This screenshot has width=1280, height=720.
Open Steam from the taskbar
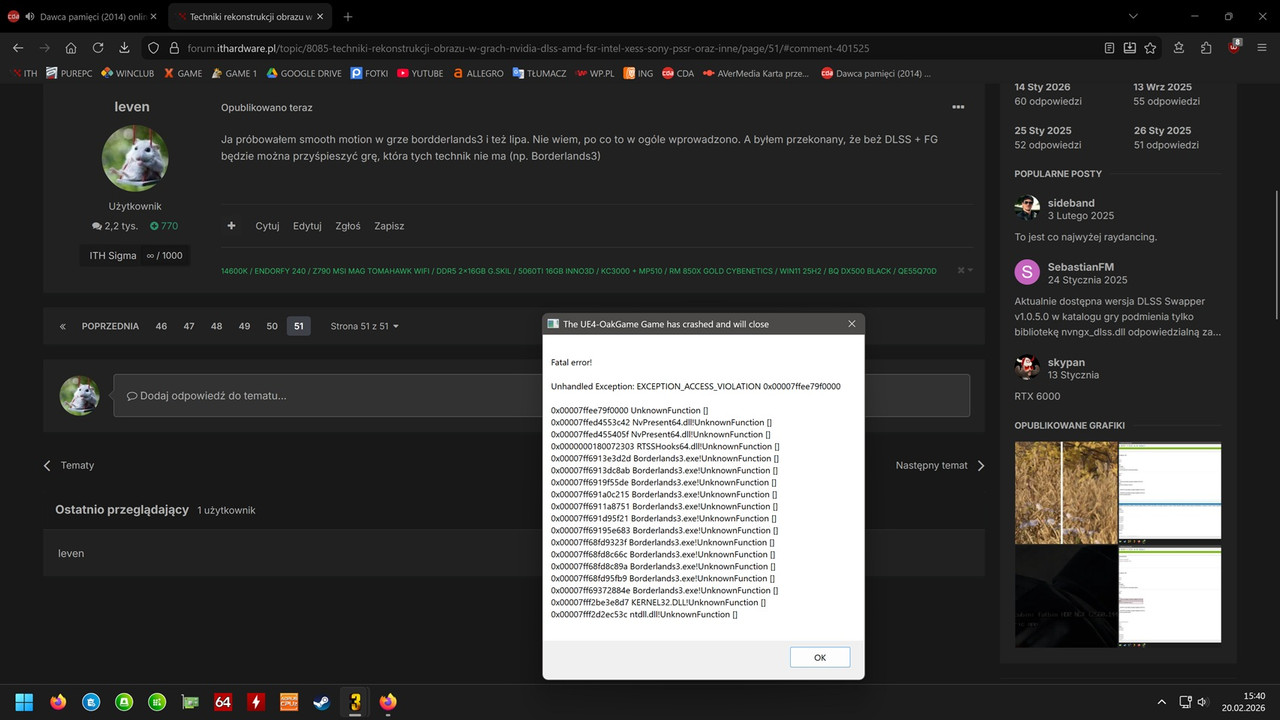[321, 702]
